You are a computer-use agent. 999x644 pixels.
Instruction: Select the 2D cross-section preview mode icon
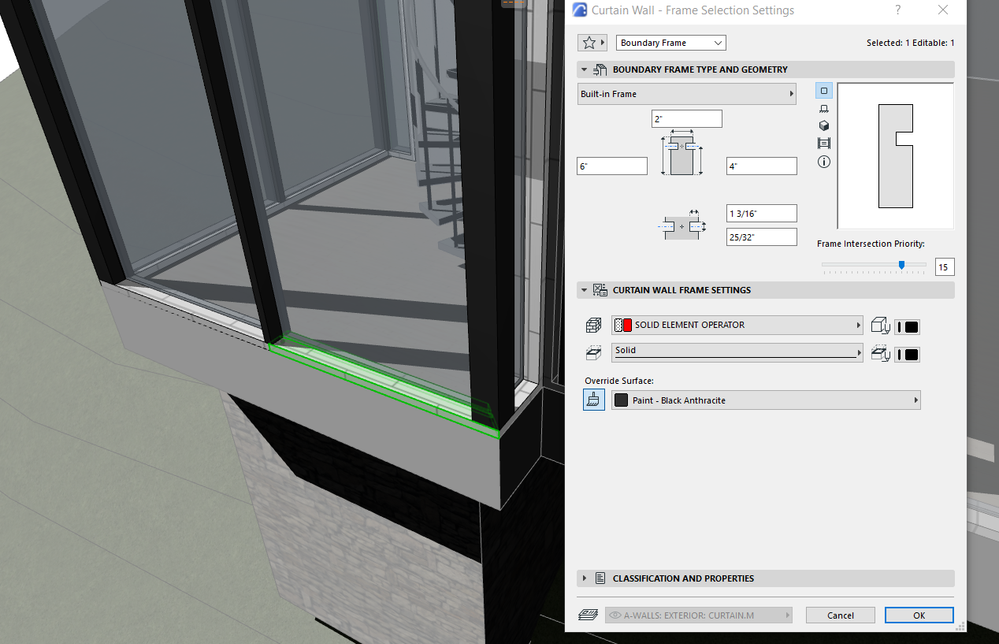823,90
